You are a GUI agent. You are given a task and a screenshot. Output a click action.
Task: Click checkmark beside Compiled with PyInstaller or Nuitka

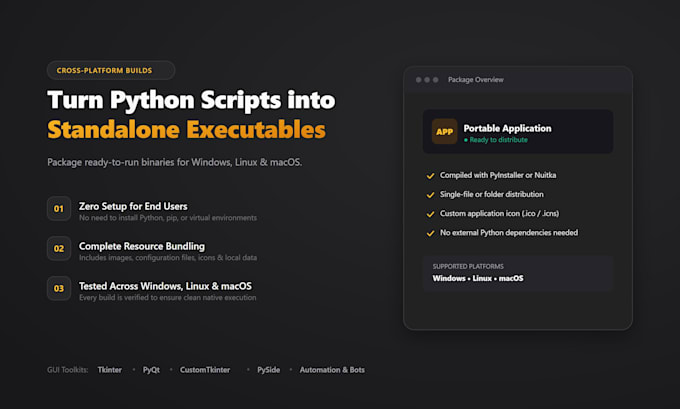pyautogui.click(x=430, y=176)
